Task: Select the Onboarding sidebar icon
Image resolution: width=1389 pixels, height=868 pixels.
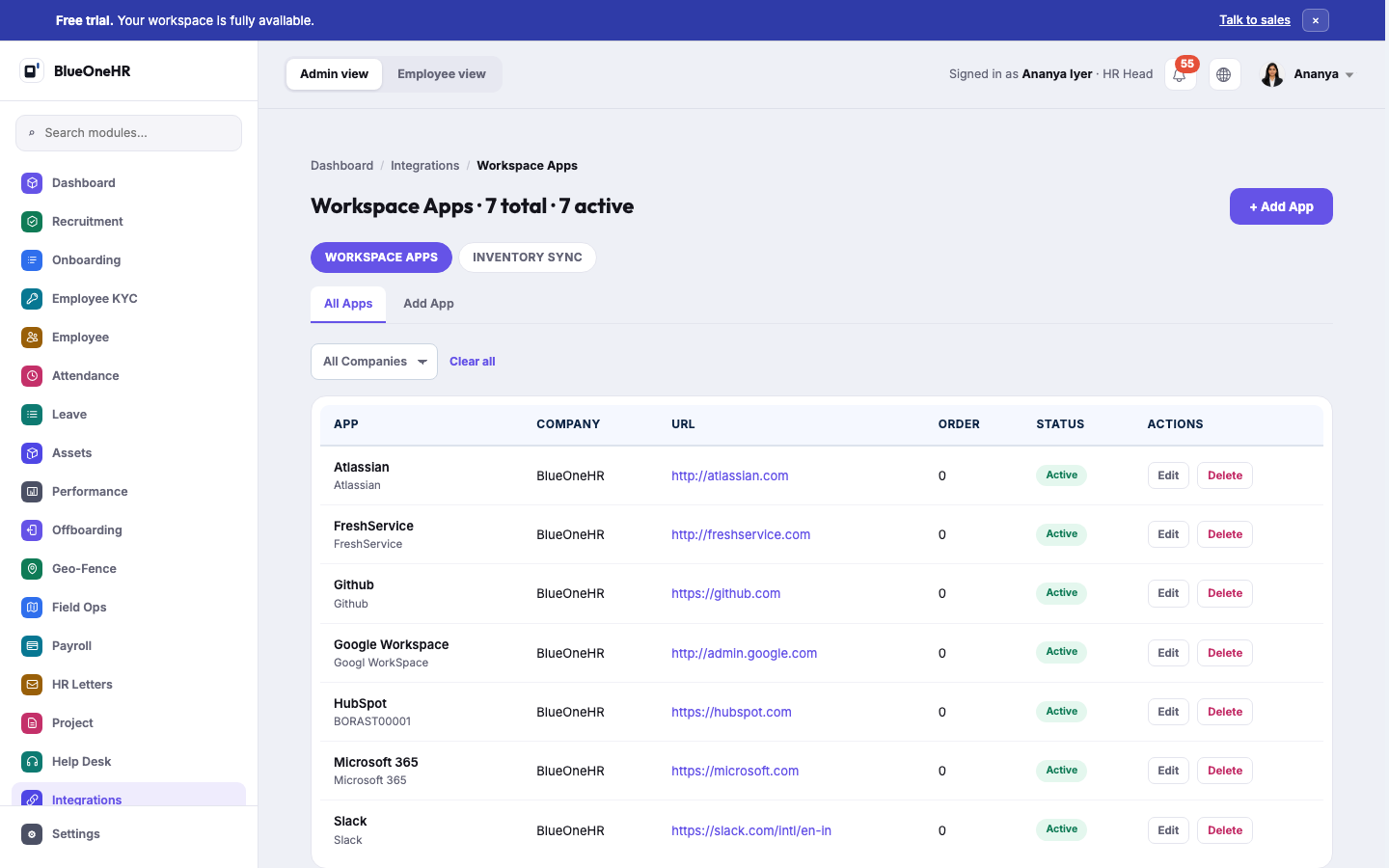Action: [x=32, y=259]
